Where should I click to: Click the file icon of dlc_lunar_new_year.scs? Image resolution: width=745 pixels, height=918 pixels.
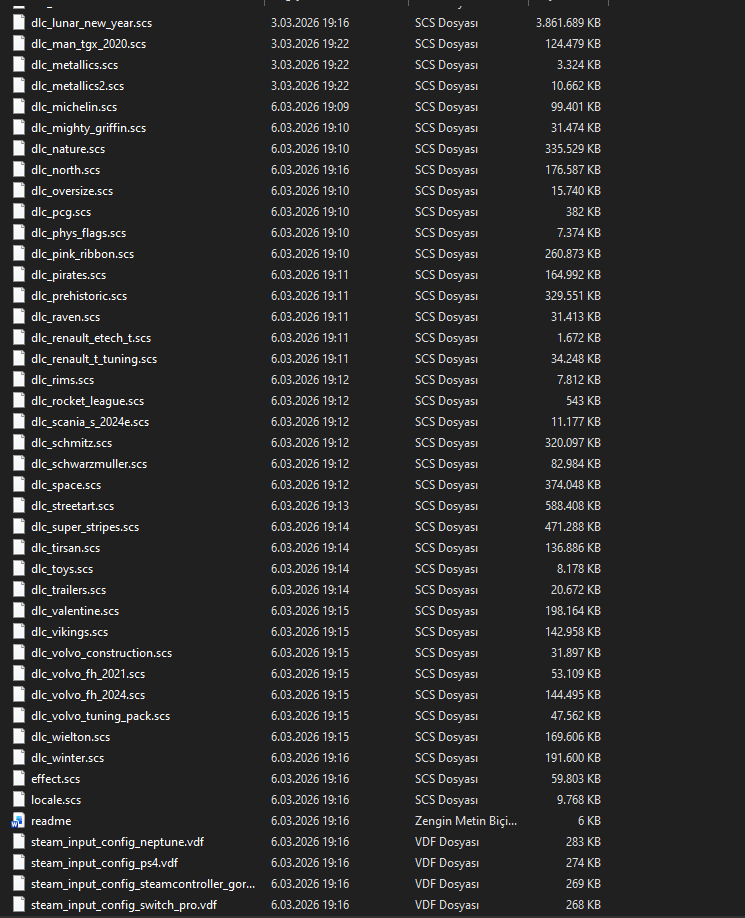pos(19,23)
